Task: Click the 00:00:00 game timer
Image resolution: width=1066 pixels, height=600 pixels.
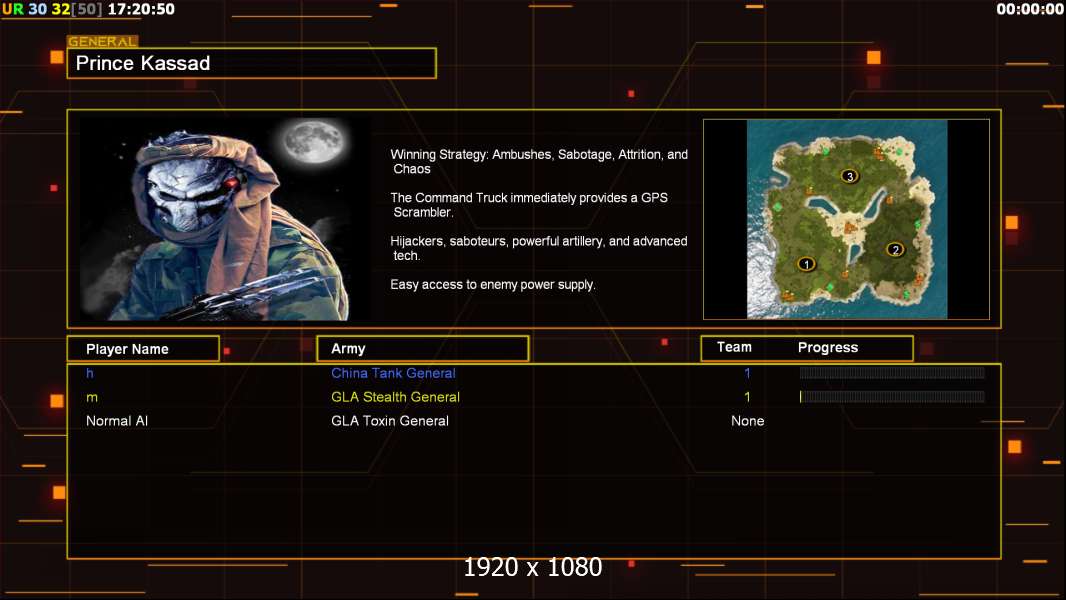Action: coord(1030,9)
